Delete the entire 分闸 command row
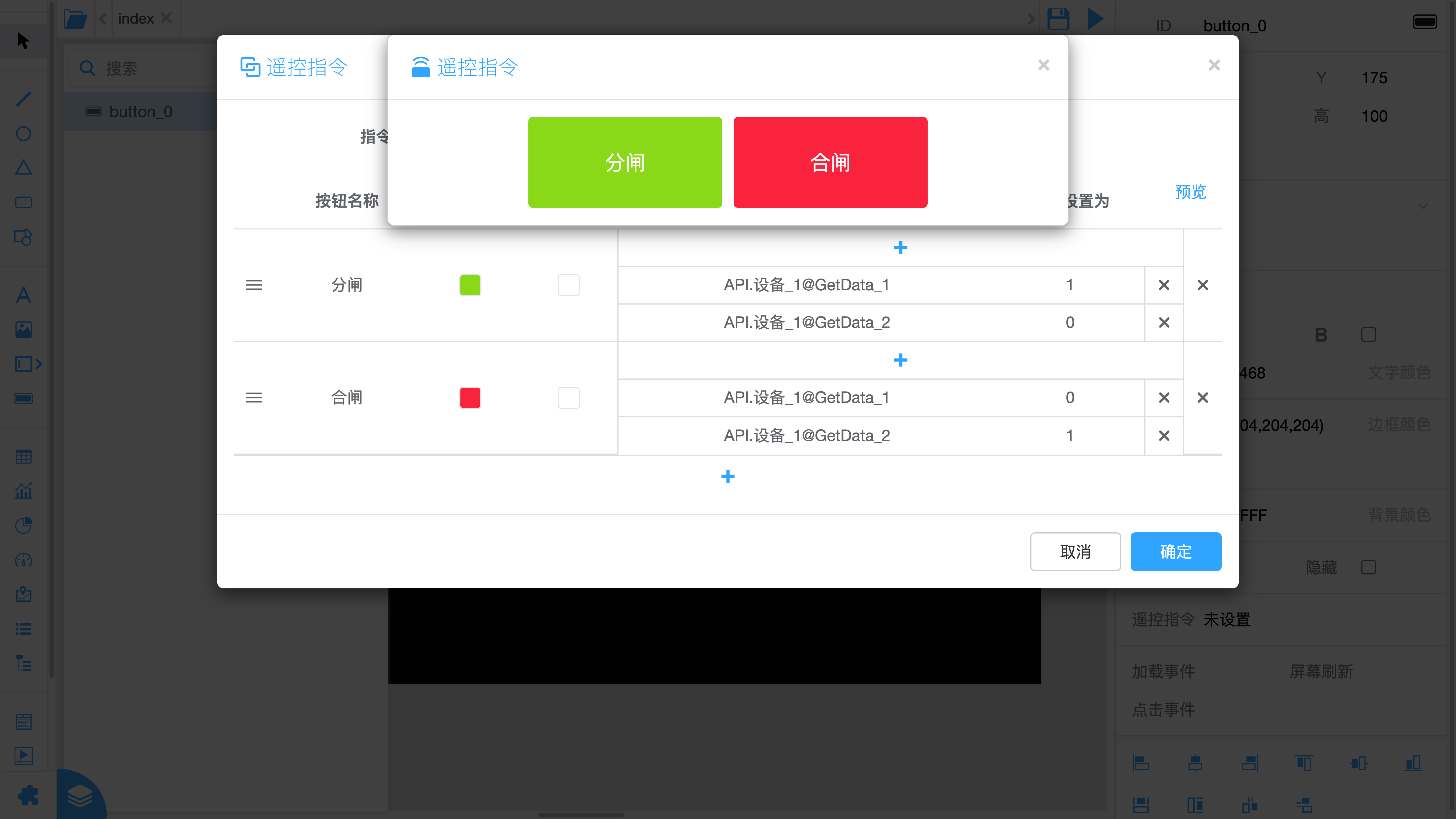This screenshot has height=819, width=1456. click(x=1202, y=285)
